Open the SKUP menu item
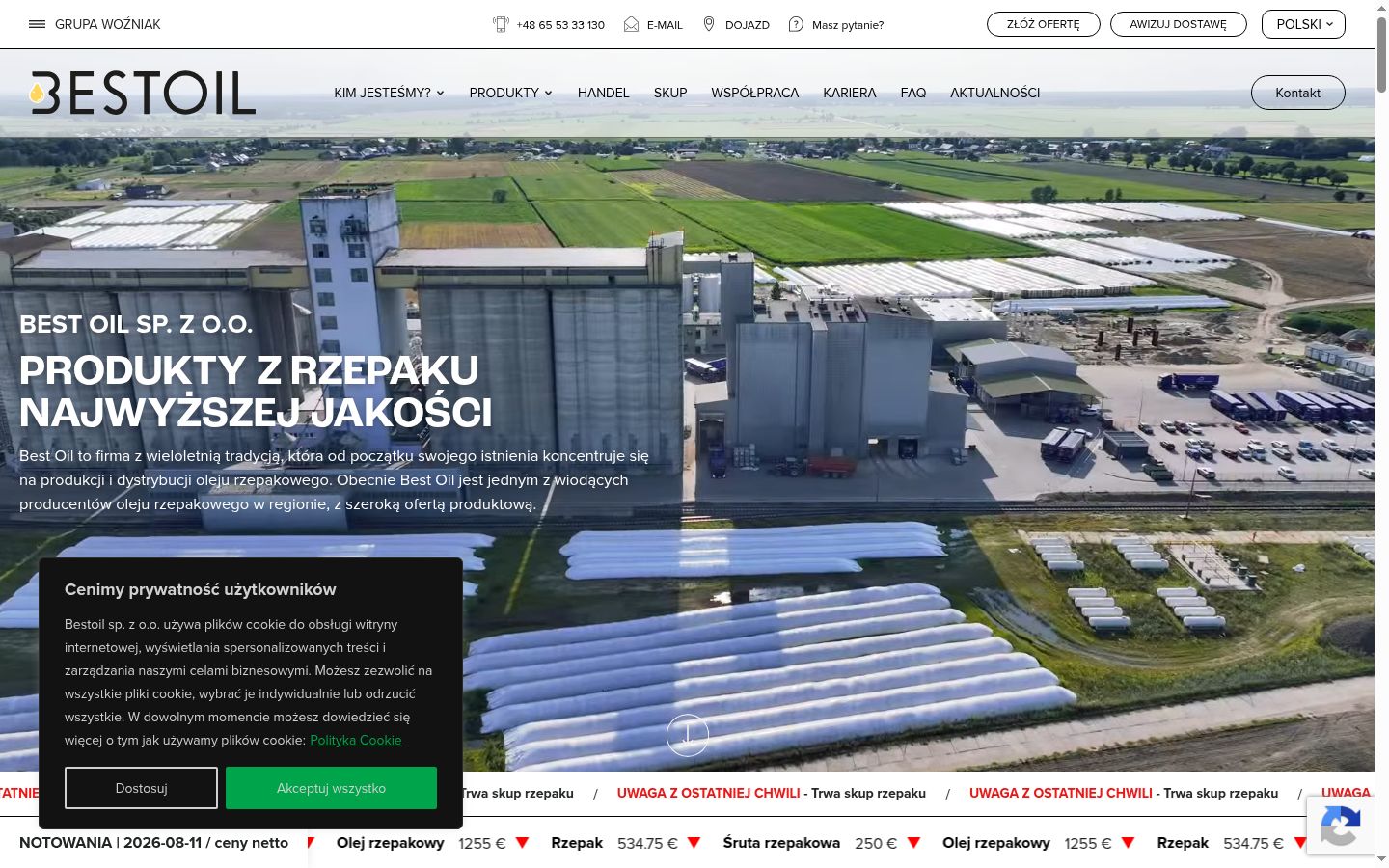Viewport: 1389px width, 868px height. (670, 93)
